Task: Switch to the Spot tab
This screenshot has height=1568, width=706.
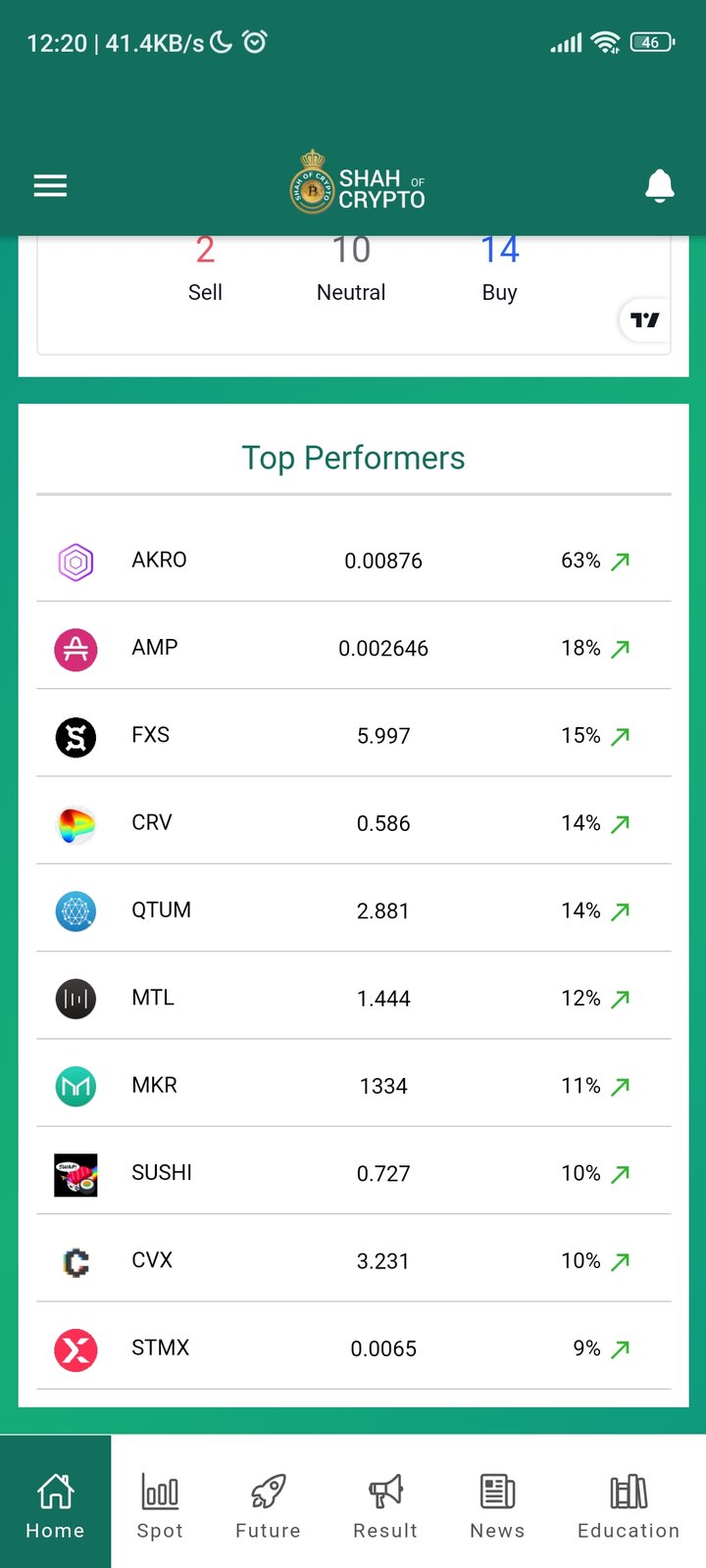Action: click(x=160, y=1504)
